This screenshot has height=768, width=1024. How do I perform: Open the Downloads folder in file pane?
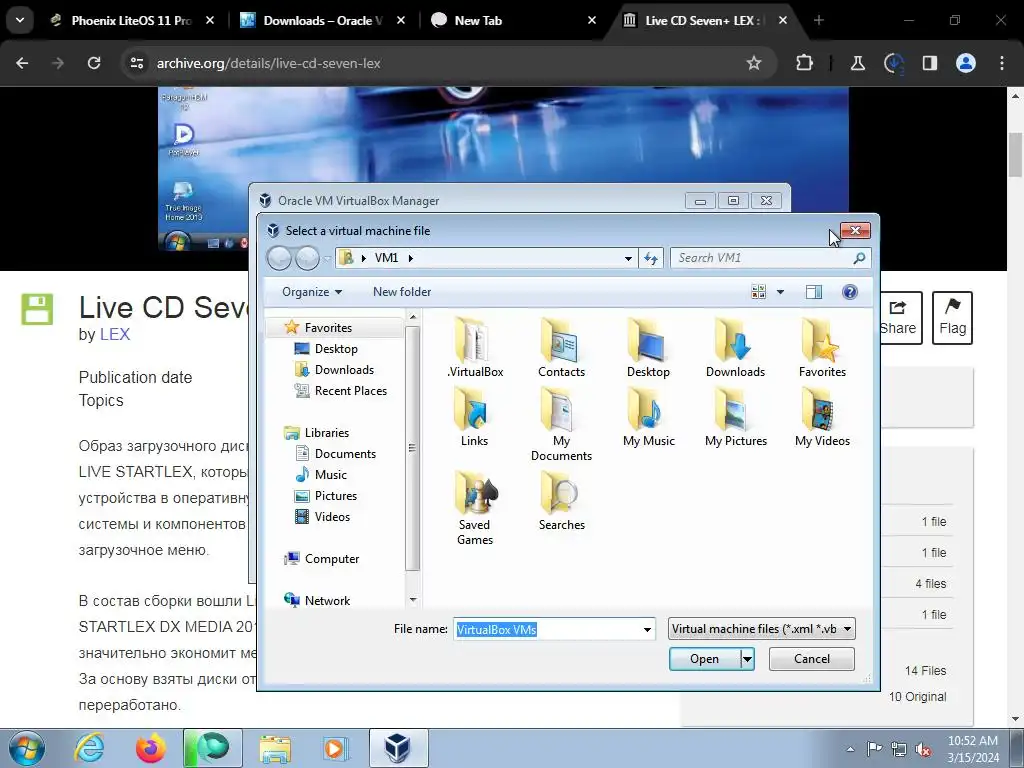tap(735, 347)
